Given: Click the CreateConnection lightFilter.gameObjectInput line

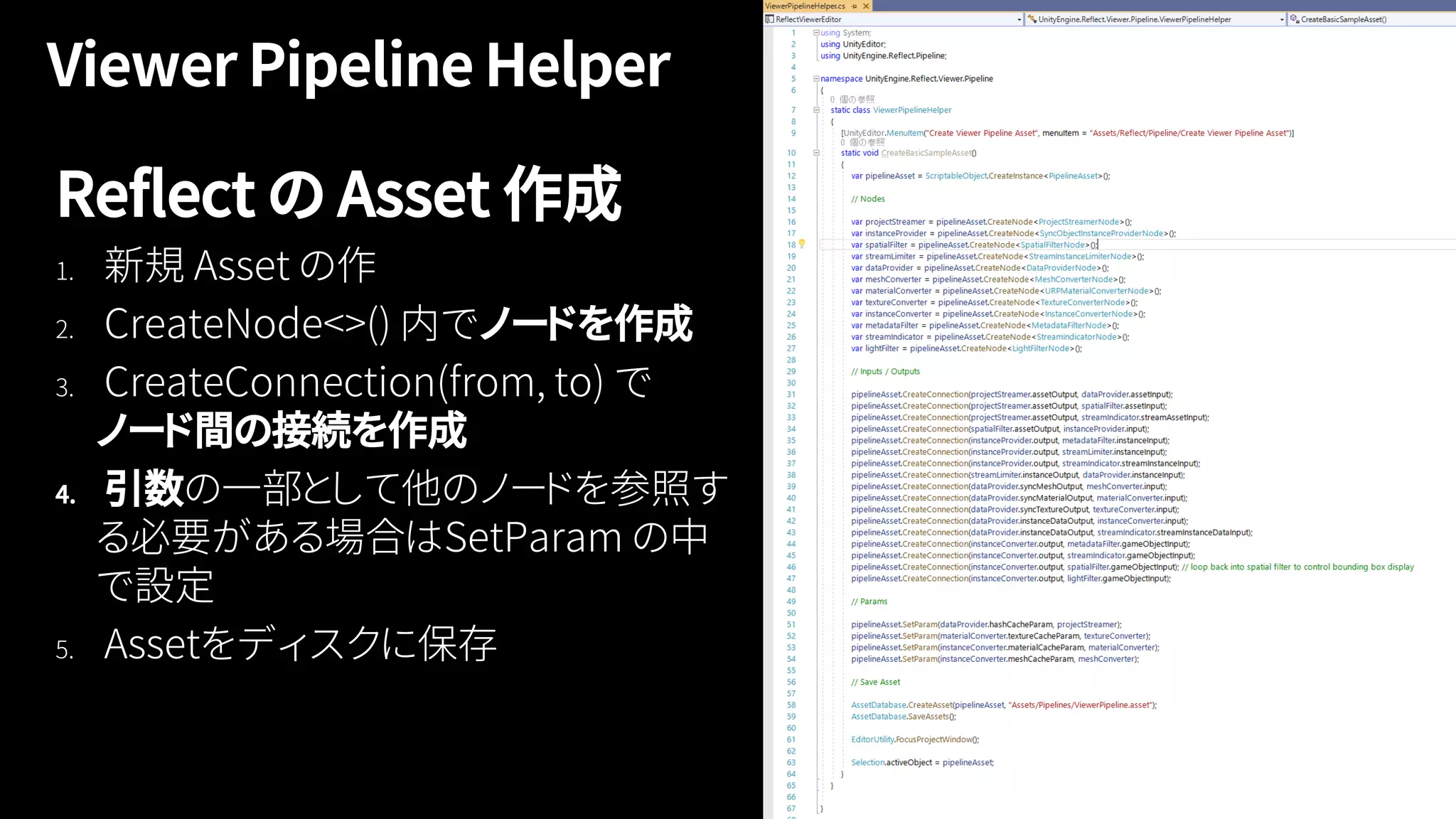Looking at the screenshot, I should 1011,579.
